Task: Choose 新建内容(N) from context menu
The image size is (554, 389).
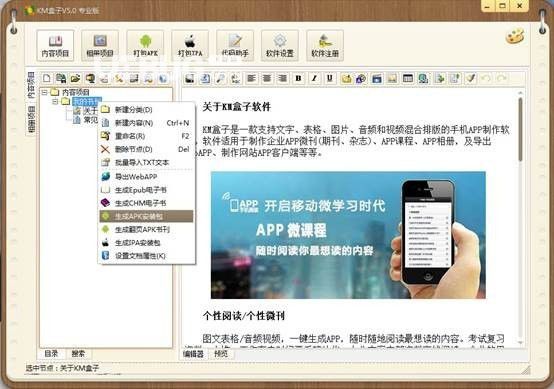Action: (x=147, y=123)
